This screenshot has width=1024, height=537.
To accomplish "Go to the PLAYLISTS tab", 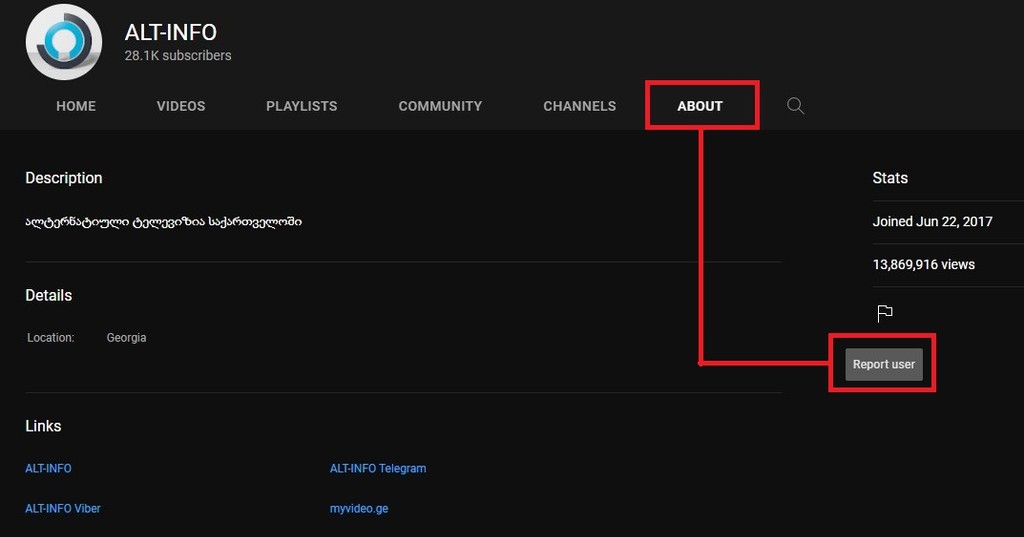I will (x=302, y=106).
